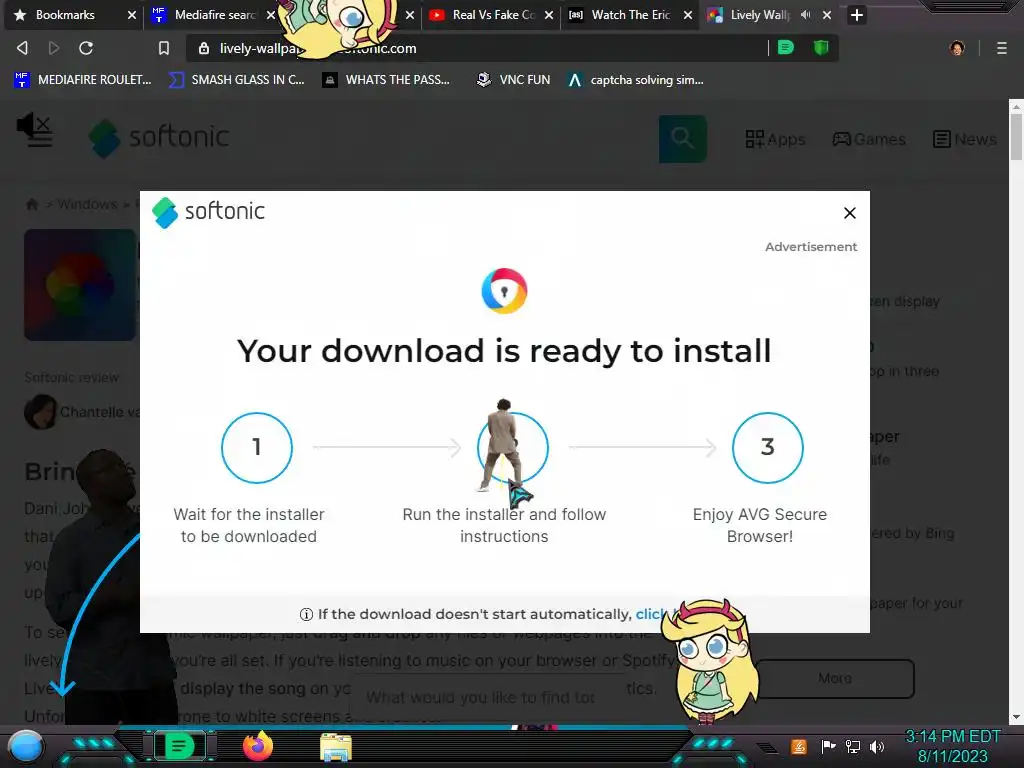
Task: Close the Real Vs Fake tab
Action: pos(549,15)
